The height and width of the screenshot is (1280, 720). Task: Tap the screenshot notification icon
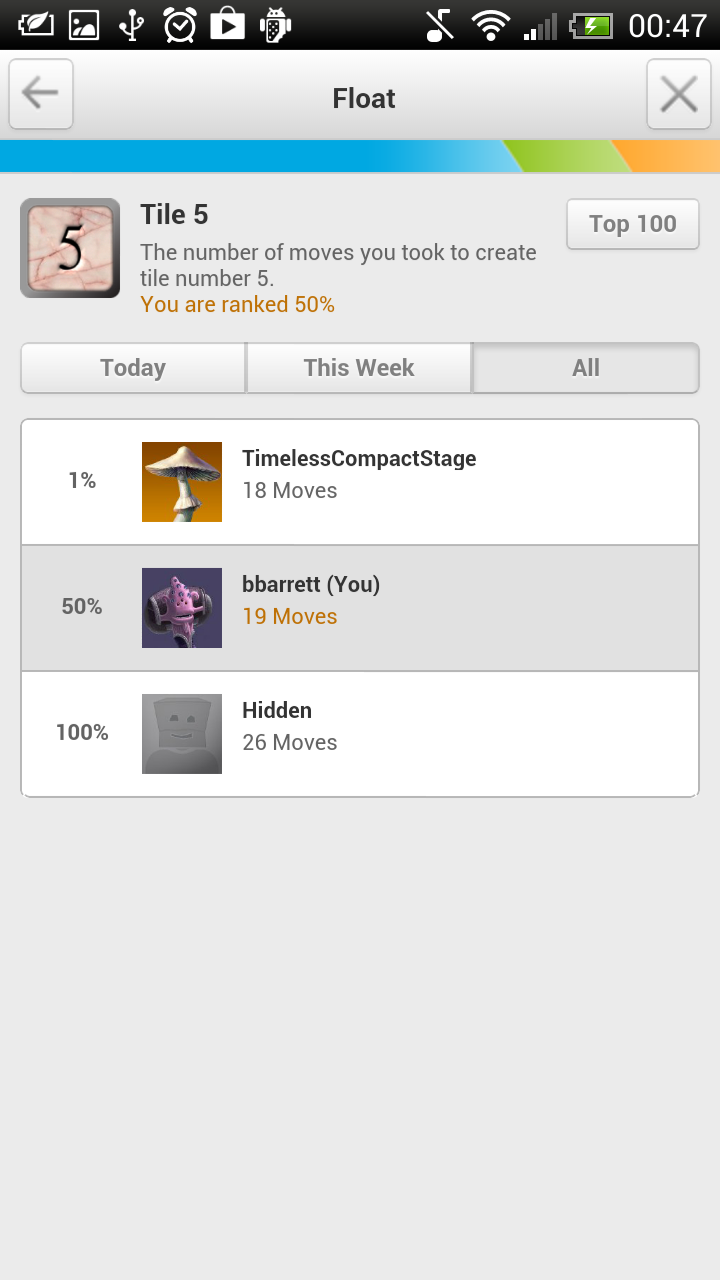click(84, 25)
